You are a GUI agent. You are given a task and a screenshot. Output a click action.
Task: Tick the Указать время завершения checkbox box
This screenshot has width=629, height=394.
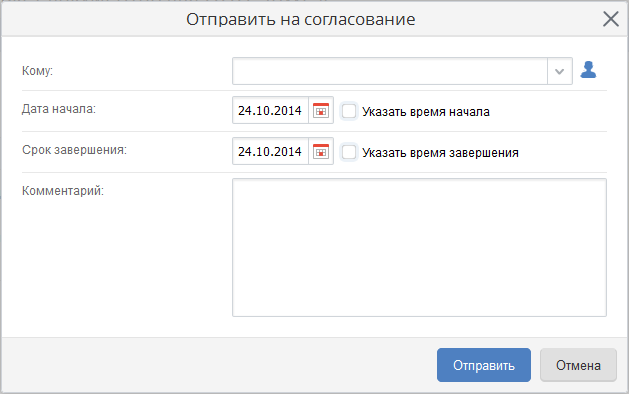click(349, 152)
